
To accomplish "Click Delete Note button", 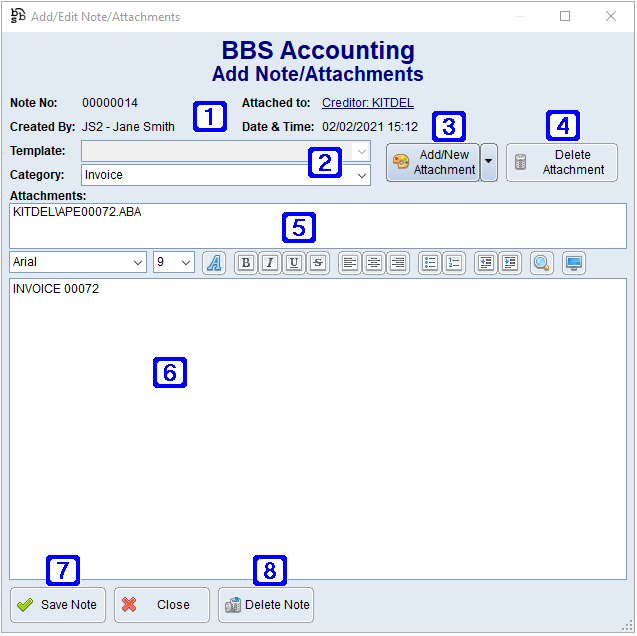I will [x=266, y=605].
